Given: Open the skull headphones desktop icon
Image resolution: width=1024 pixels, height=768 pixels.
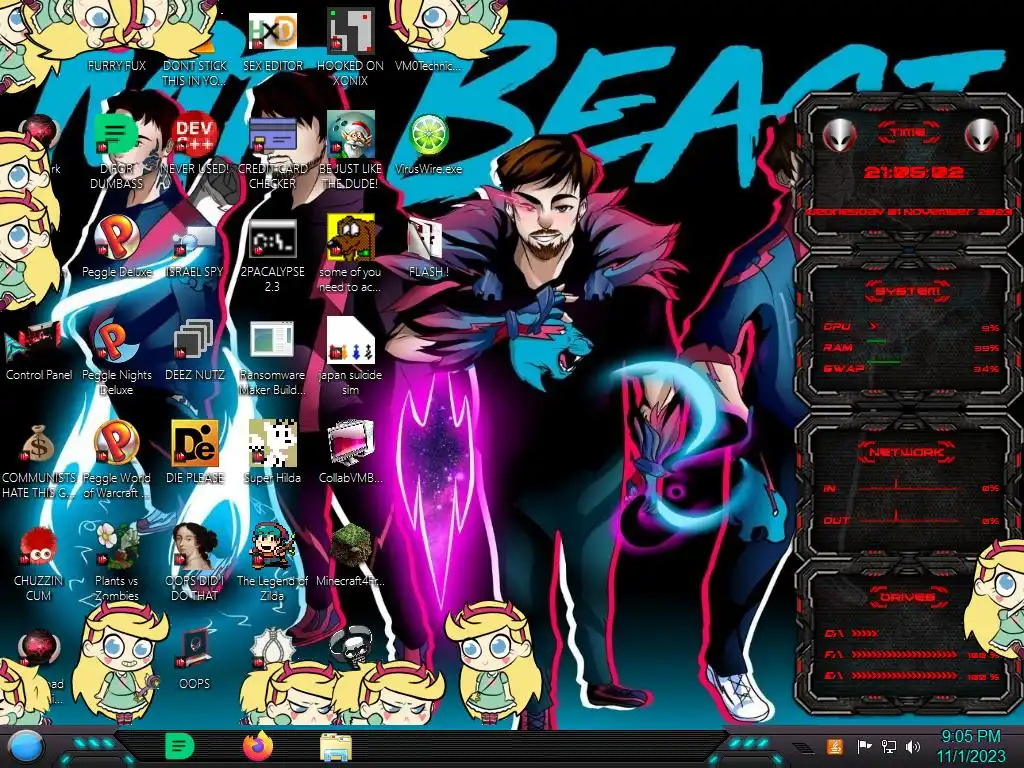Looking at the screenshot, I should pyautogui.click(x=351, y=647).
